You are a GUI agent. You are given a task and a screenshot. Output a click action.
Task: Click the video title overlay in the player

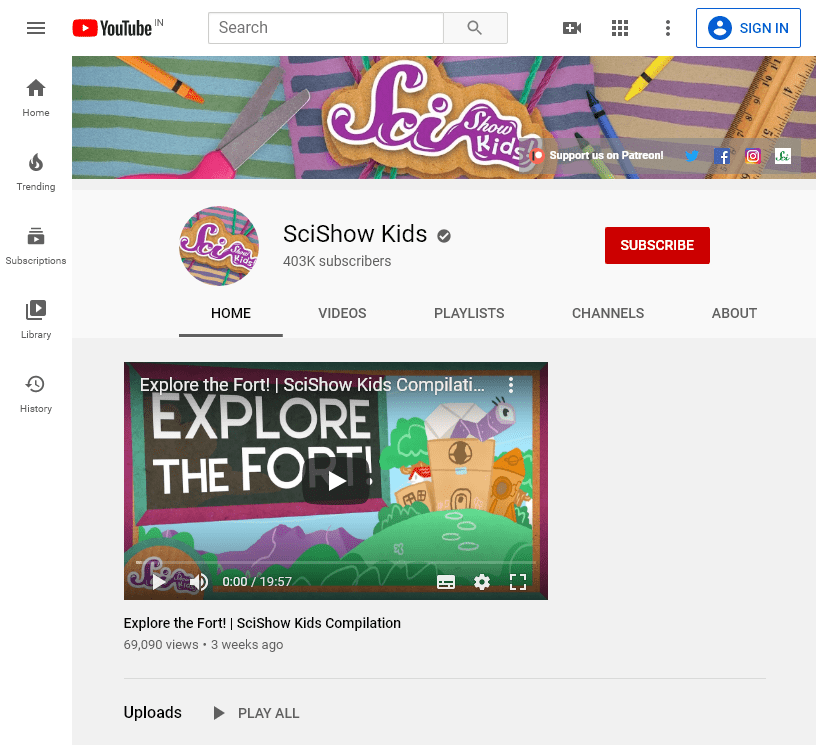(312, 385)
